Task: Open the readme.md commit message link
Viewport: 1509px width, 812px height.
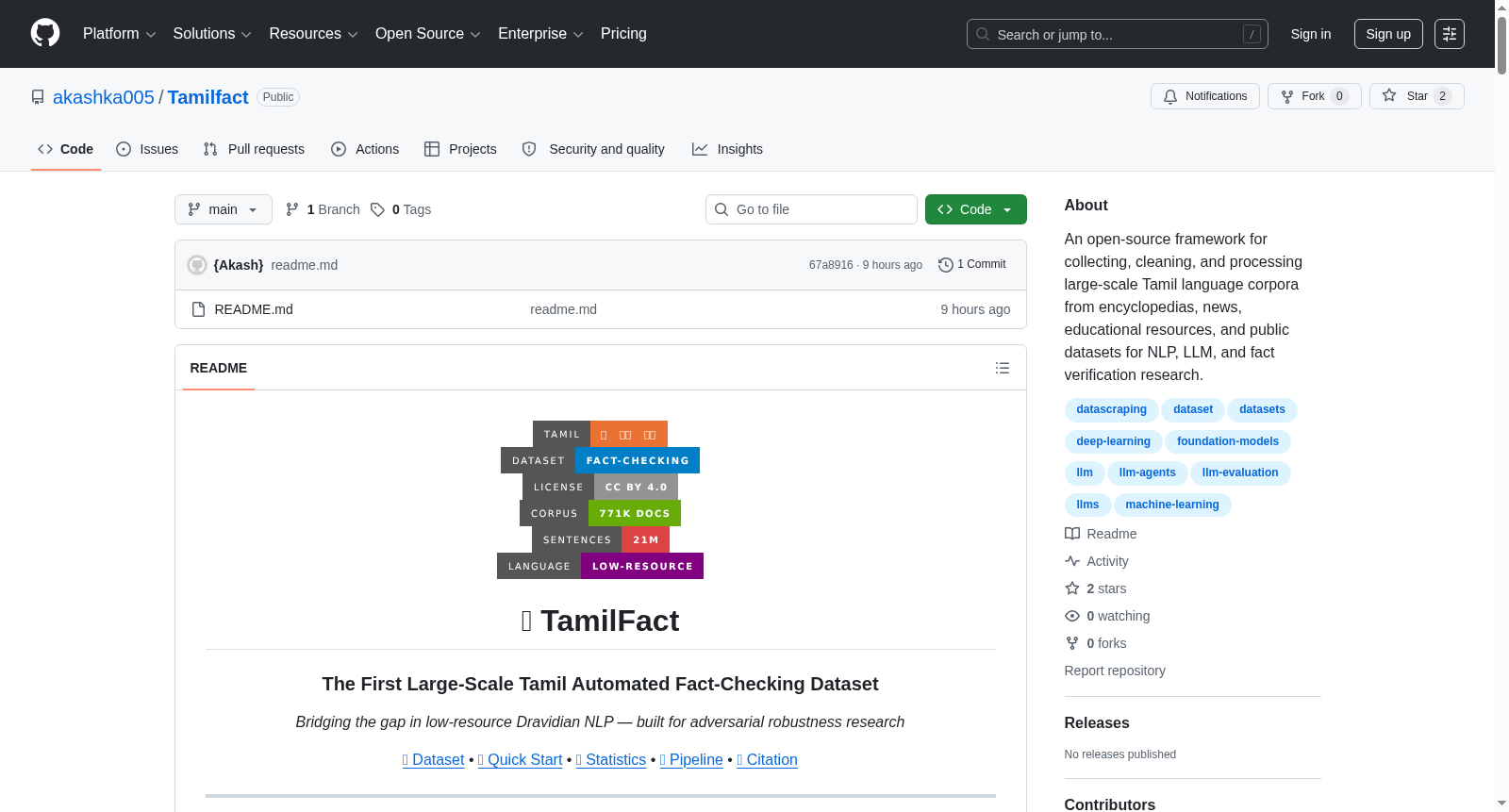Action: pyautogui.click(x=305, y=265)
